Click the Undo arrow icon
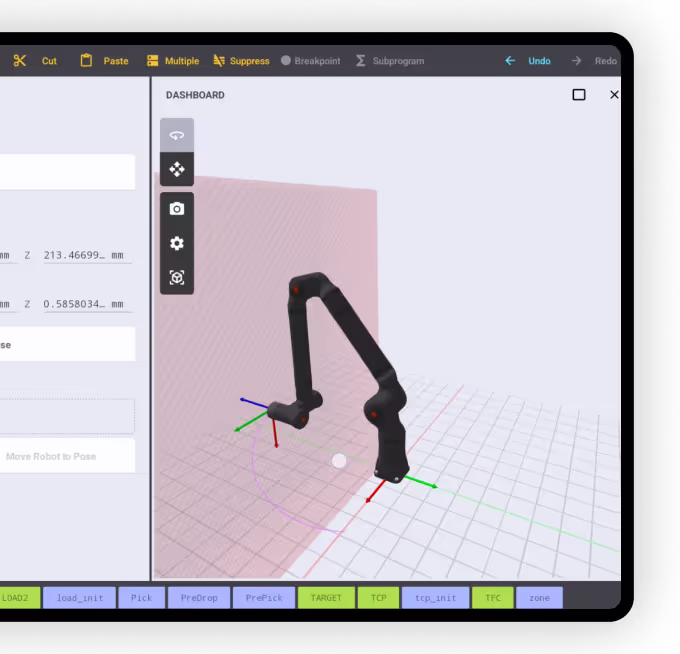 pos(510,61)
